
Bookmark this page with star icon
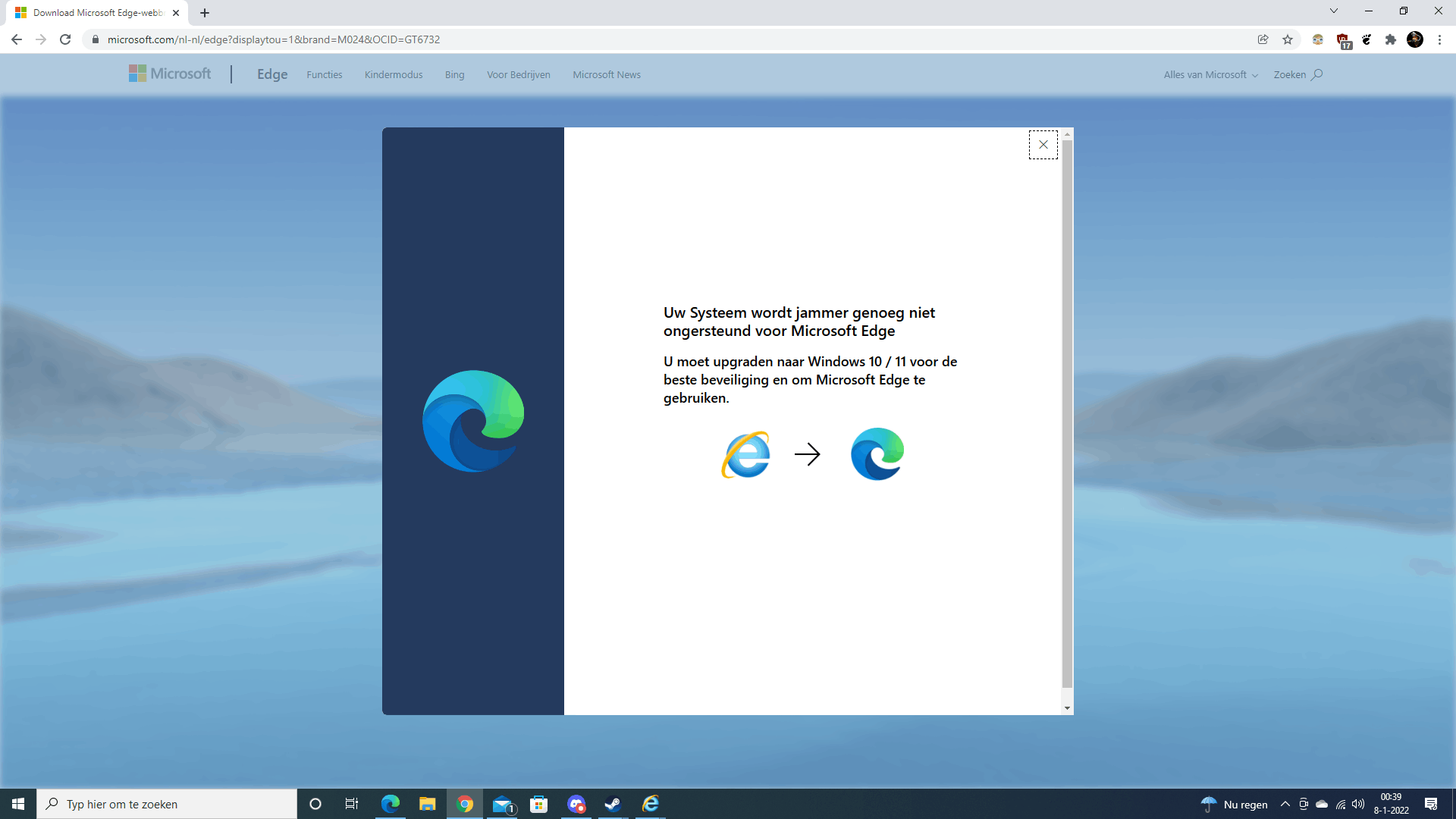pyautogui.click(x=1288, y=39)
